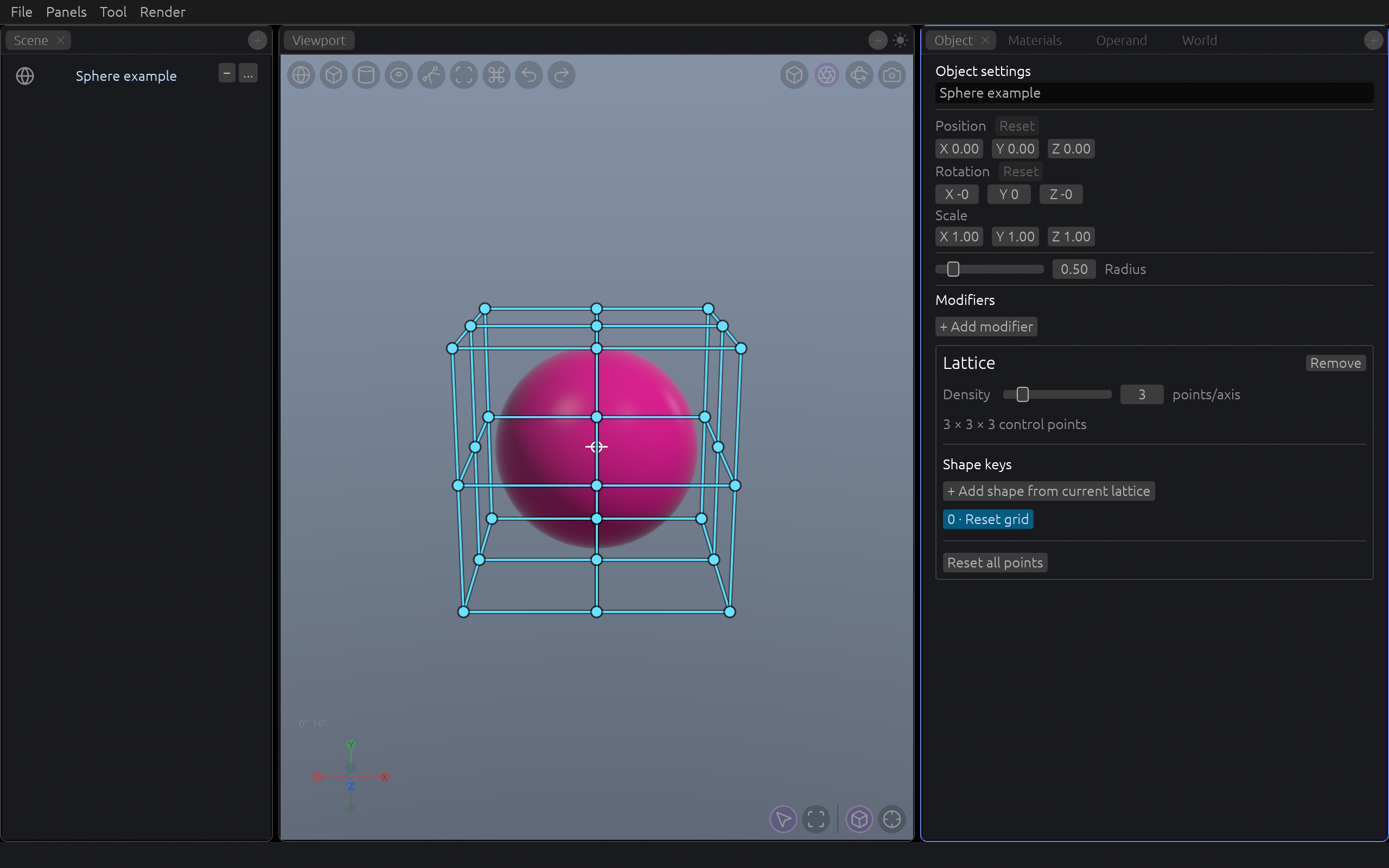Viewport: 1389px width, 868px height.
Task: Switch to the Operand tab
Action: coord(1121,40)
